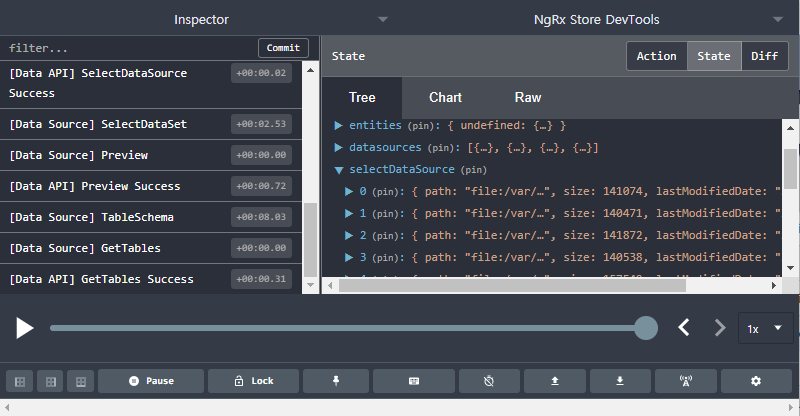Image resolution: width=800 pixels, height=416 pixels.
Task: Click action list scrollbar up arrow
Action: coord(310,70)
